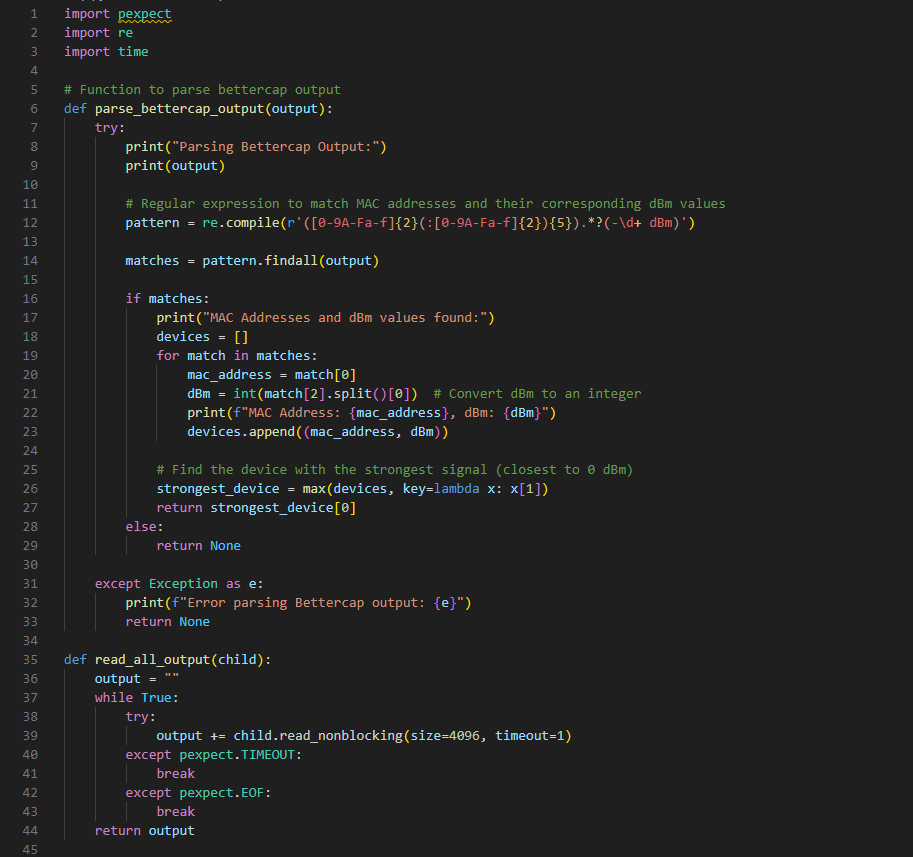Click 'return output' on line 44
This screenshot has width=913, height=857.
[144, 831]
